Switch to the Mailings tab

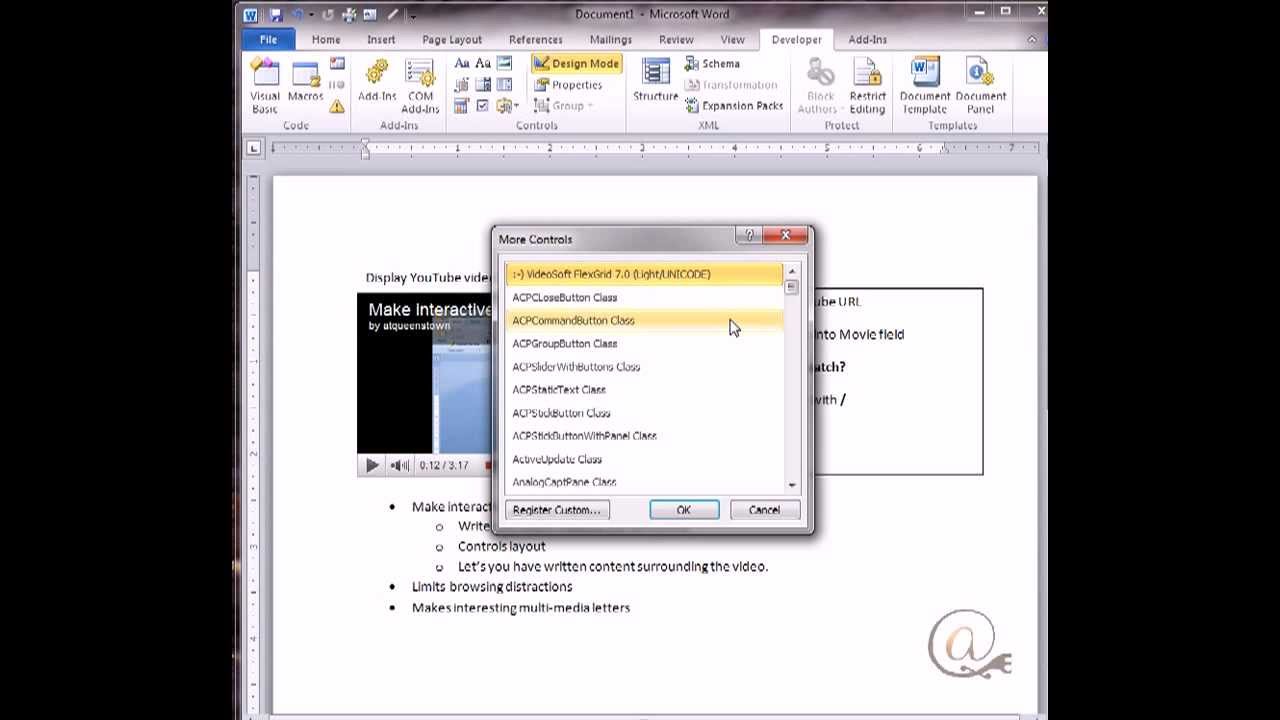pyautogui.click(x=611, y=40)
